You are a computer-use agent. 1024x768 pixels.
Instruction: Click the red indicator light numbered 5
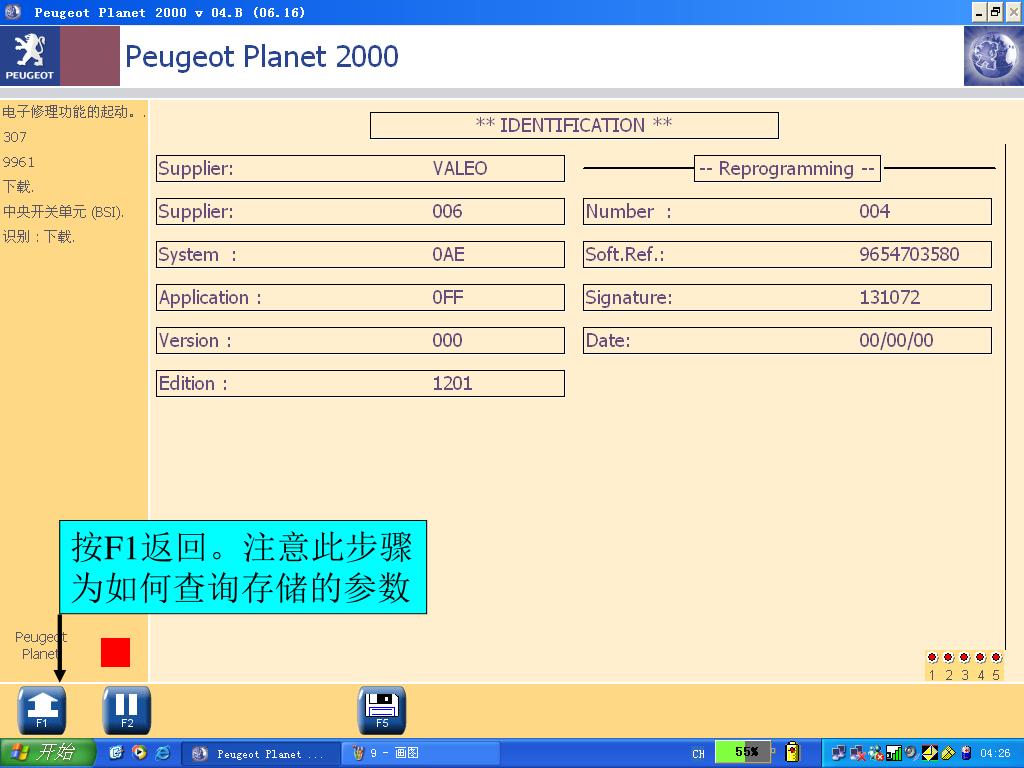point(997,658)
